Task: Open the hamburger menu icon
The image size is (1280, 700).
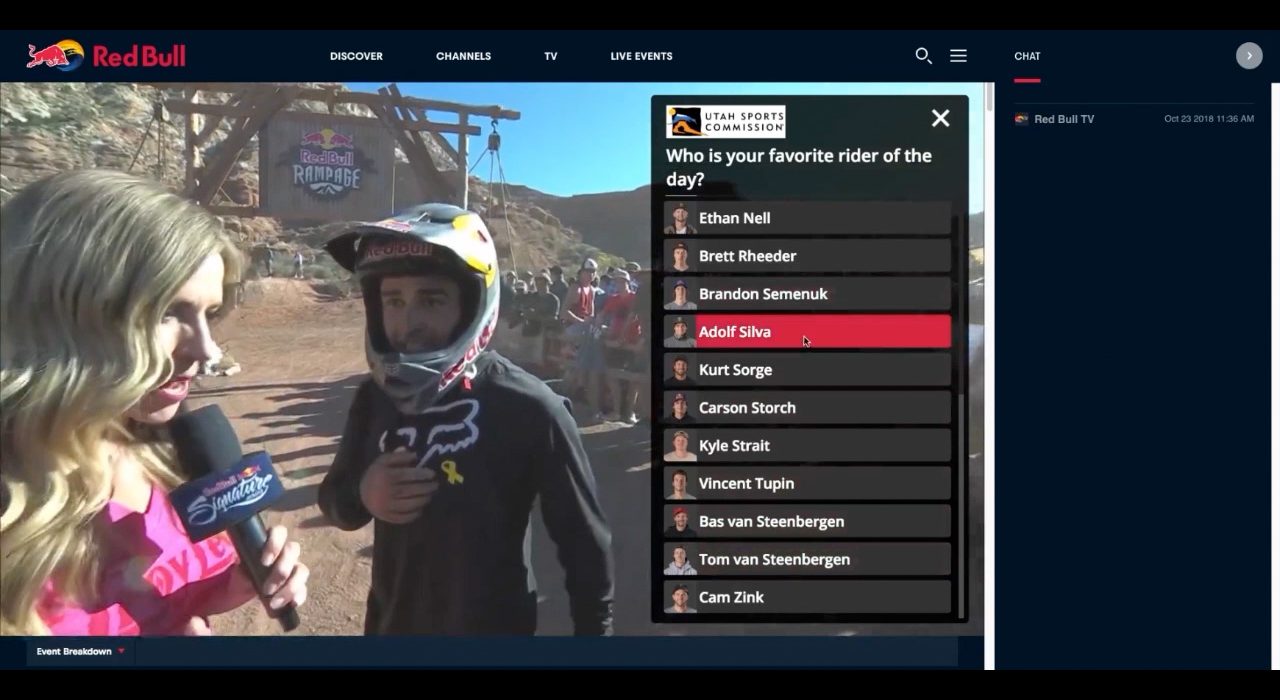Action: click(x=958, y=56)
